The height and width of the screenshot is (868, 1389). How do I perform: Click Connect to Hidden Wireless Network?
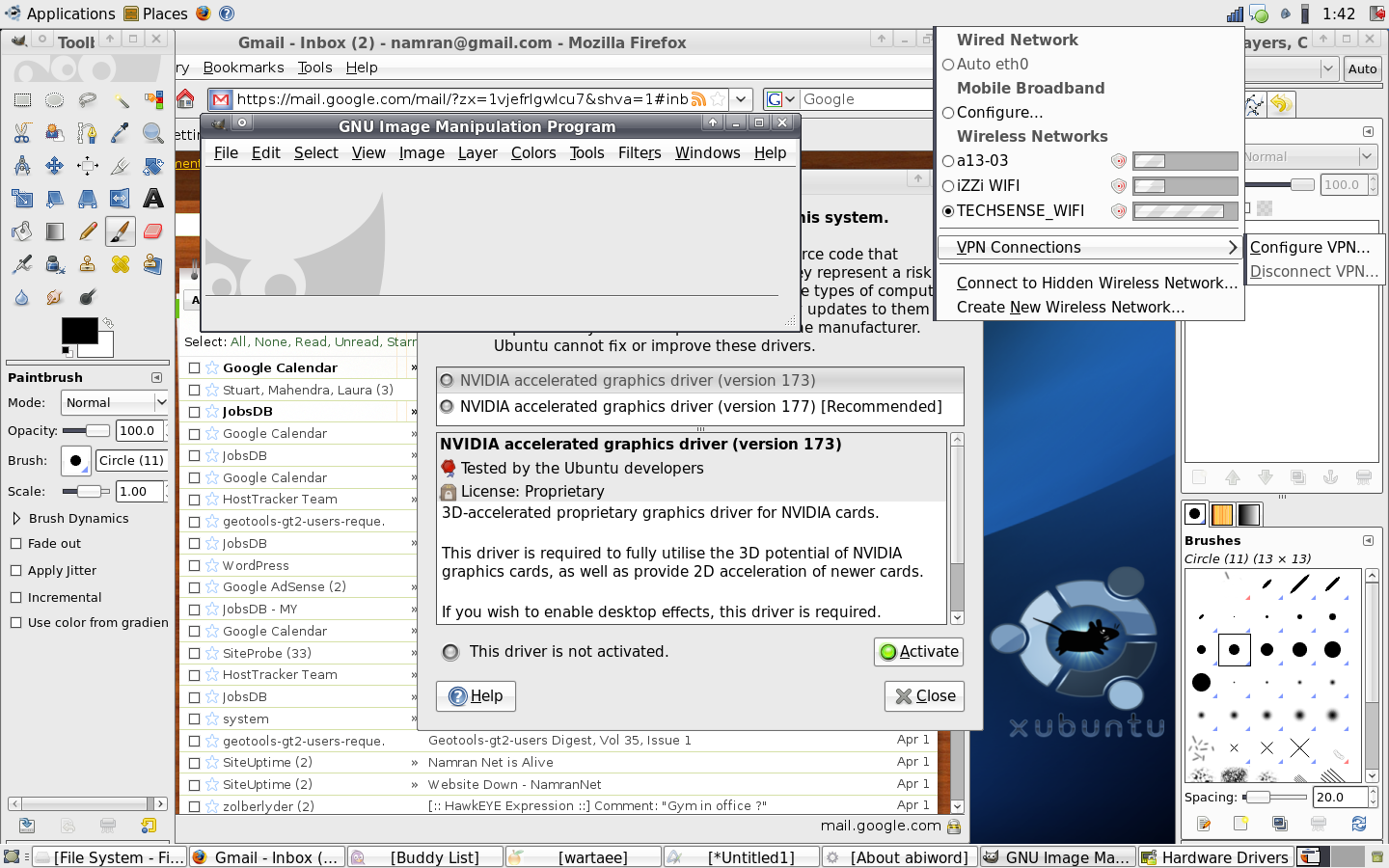coord(1096,284)
